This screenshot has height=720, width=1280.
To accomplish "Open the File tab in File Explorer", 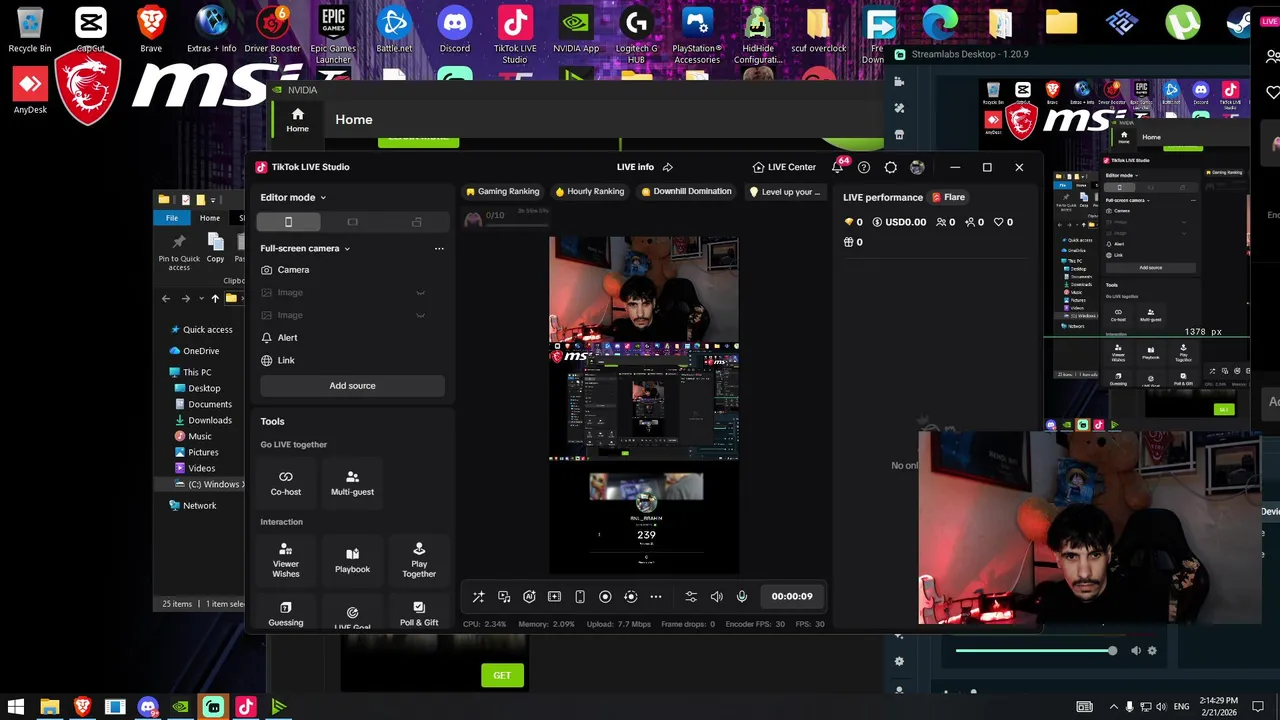I will coord(172,218).
